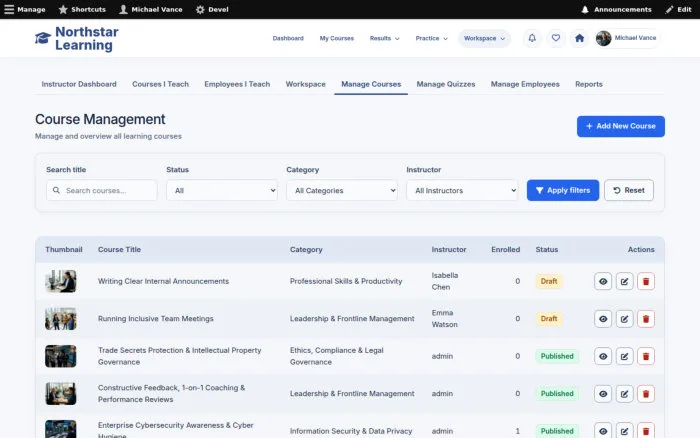Switch to Manage Quizzes tab
Viewport: 700px width, 438px height.
click(446, 84)
